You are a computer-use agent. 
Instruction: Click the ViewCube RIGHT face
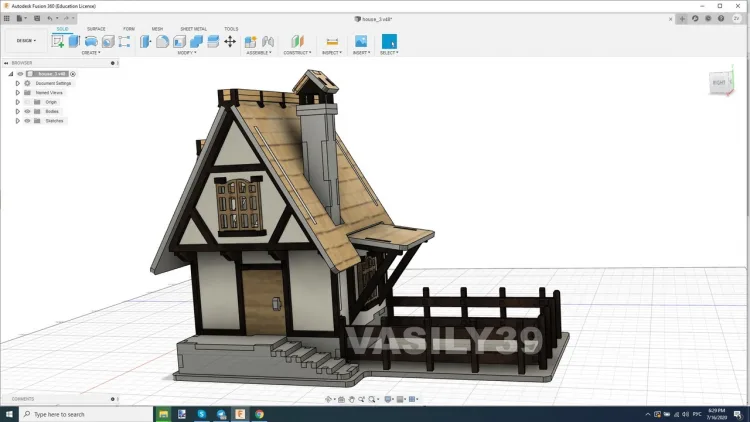tap(719, 83)
